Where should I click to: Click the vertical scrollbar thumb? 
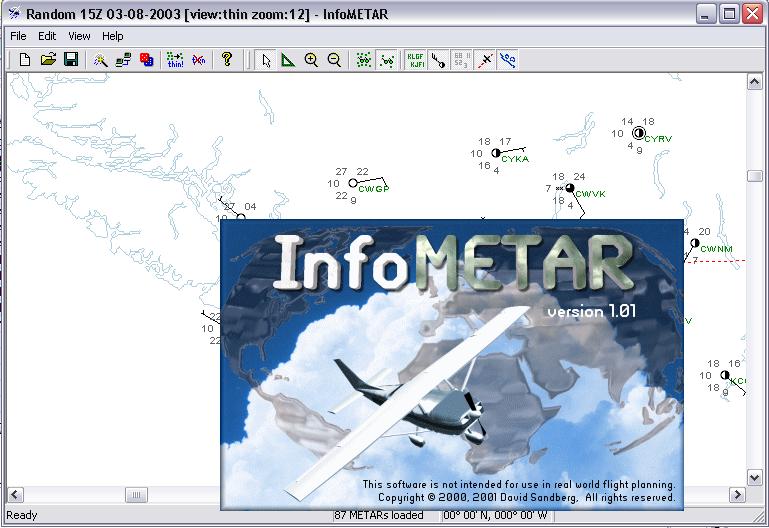pyautogui.click(x=754, y=176)
